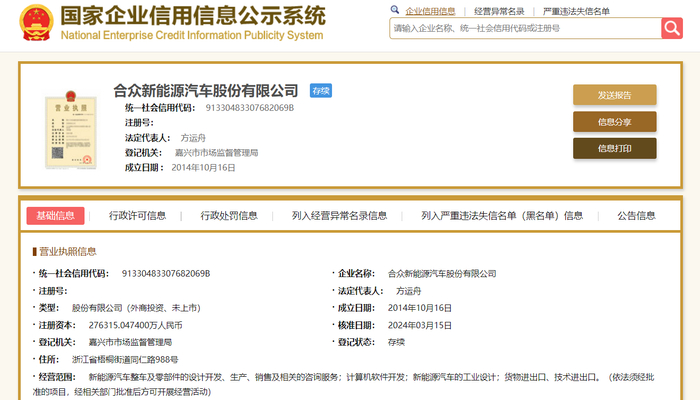Open the 行政处罚信息 tab

229,216
